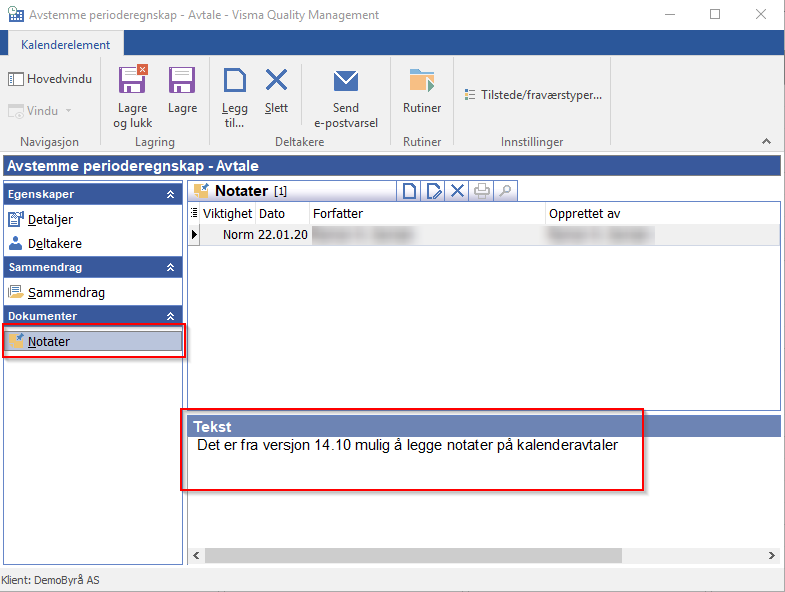Select the Kalenderelement ribbon tab
This screenshot has height=592, width=785.
pyautogui.click(x=65, y=45)
